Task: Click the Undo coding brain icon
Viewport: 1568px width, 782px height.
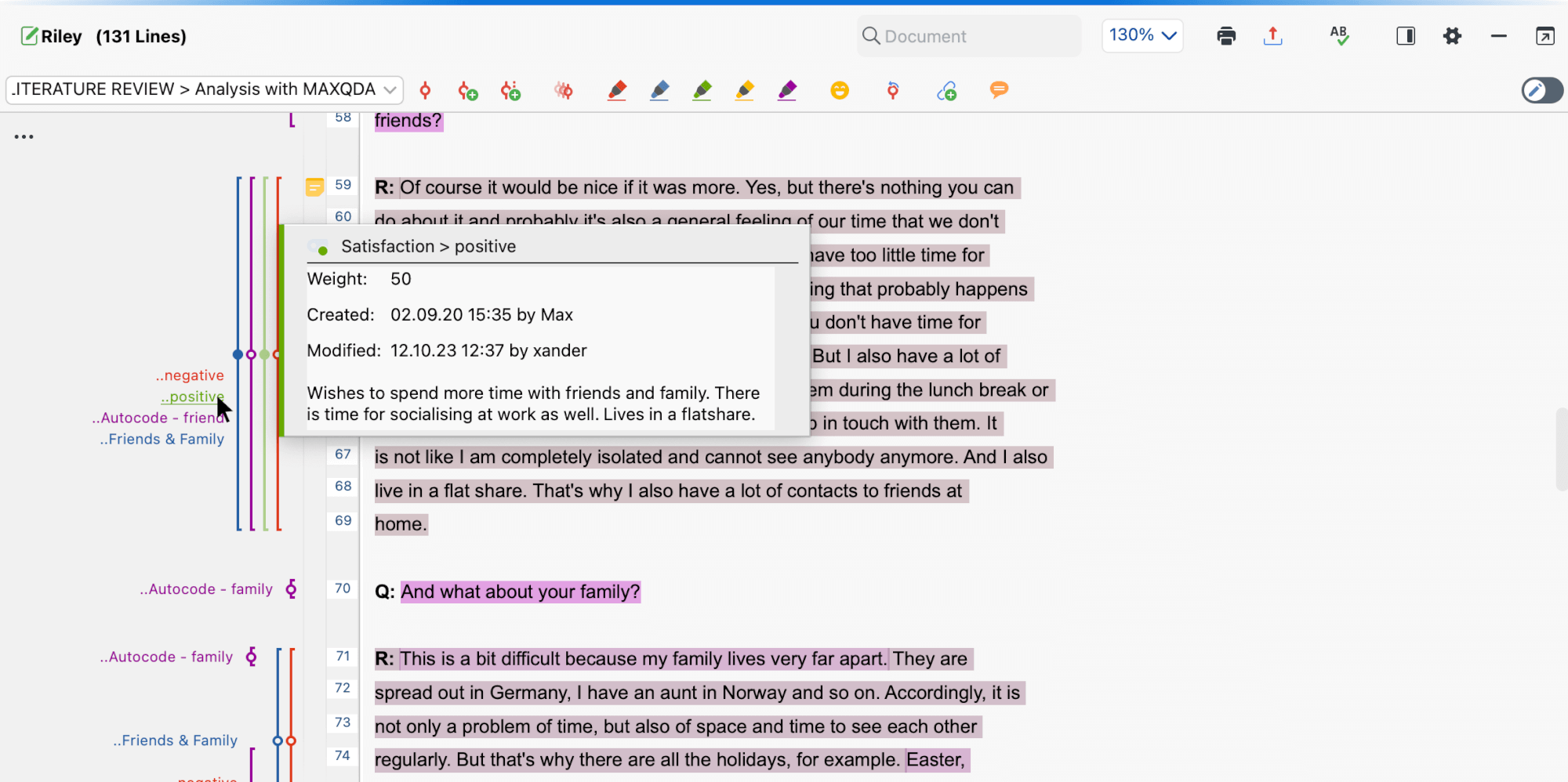Action: pos(563,91)
